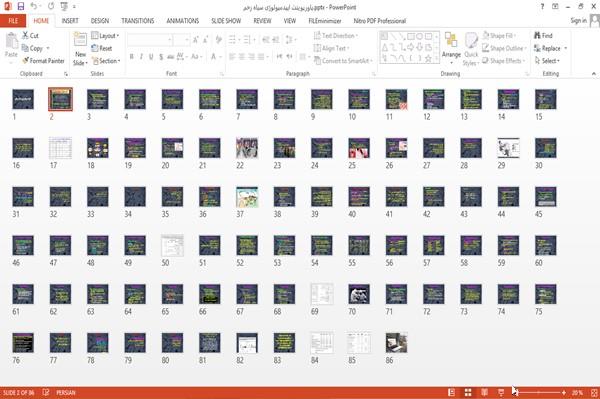Switch to the VIEW tab

coord(290,21)
